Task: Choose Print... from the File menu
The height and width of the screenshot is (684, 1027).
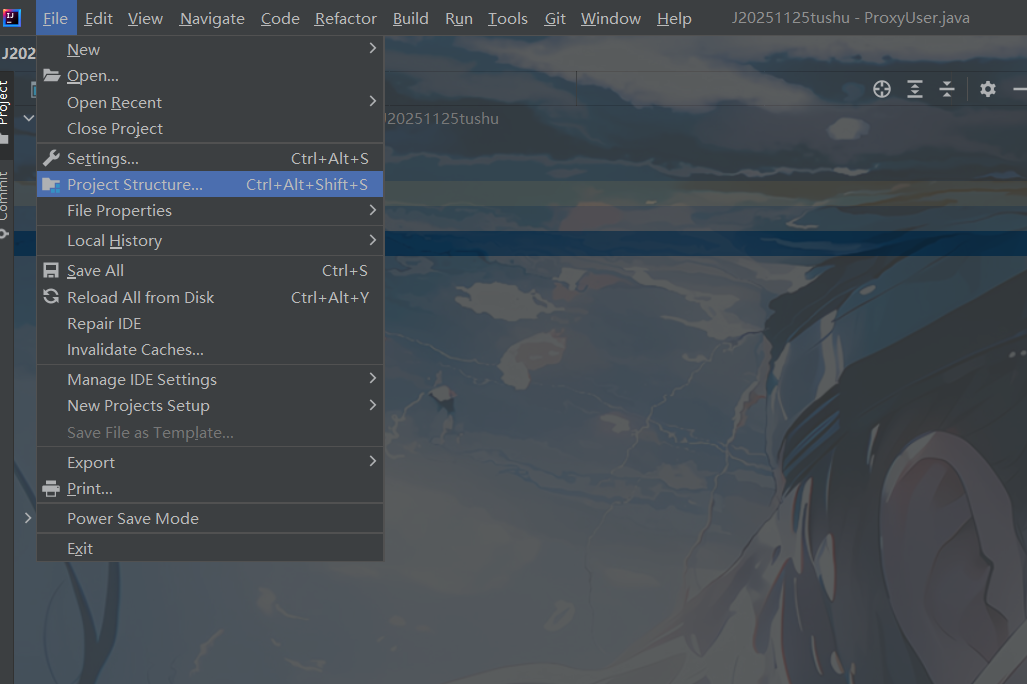Action: click(210, 489)
